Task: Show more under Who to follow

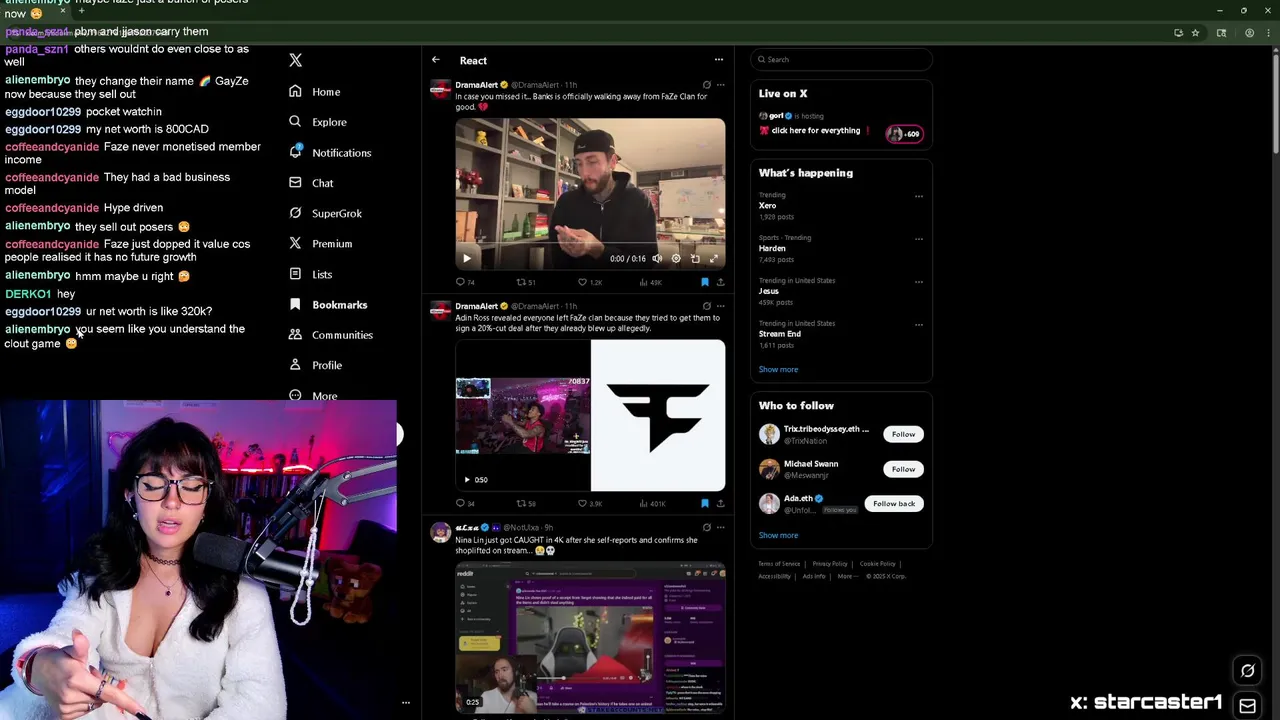Action: point(778,535)
